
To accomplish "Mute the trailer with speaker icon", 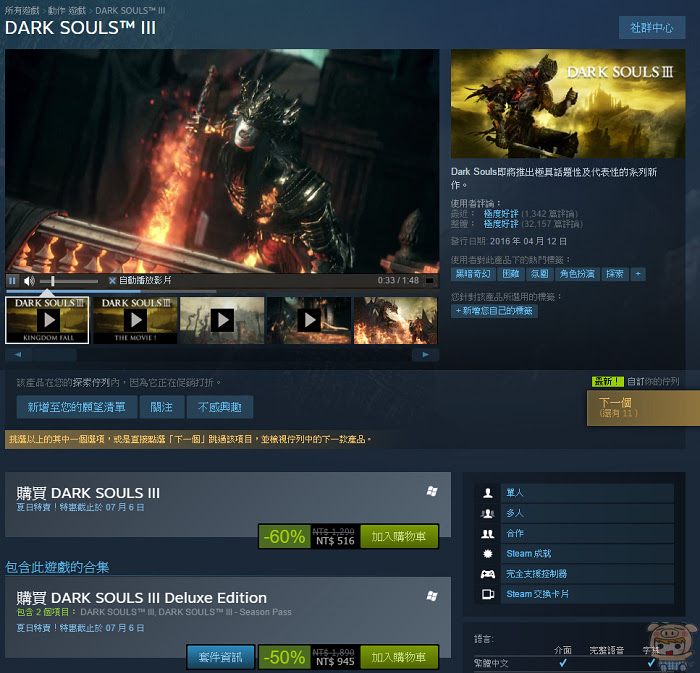I will (x=29, y=281).
